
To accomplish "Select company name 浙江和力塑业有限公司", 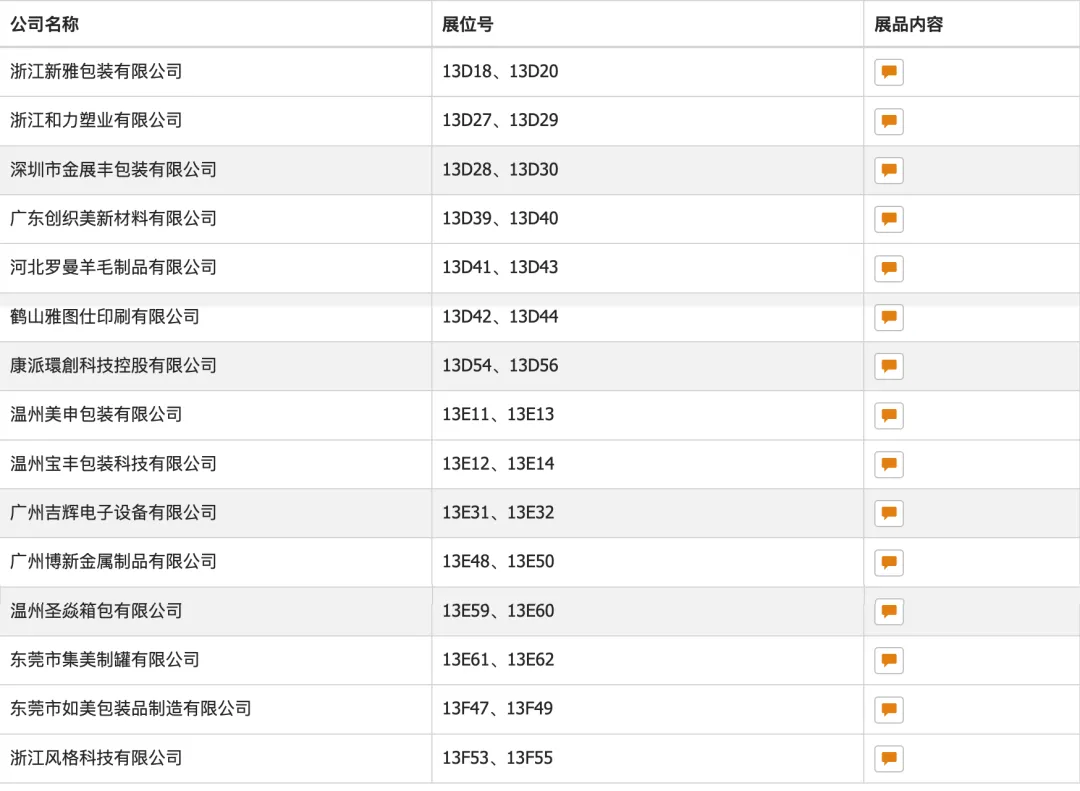I will click(96, 120).
